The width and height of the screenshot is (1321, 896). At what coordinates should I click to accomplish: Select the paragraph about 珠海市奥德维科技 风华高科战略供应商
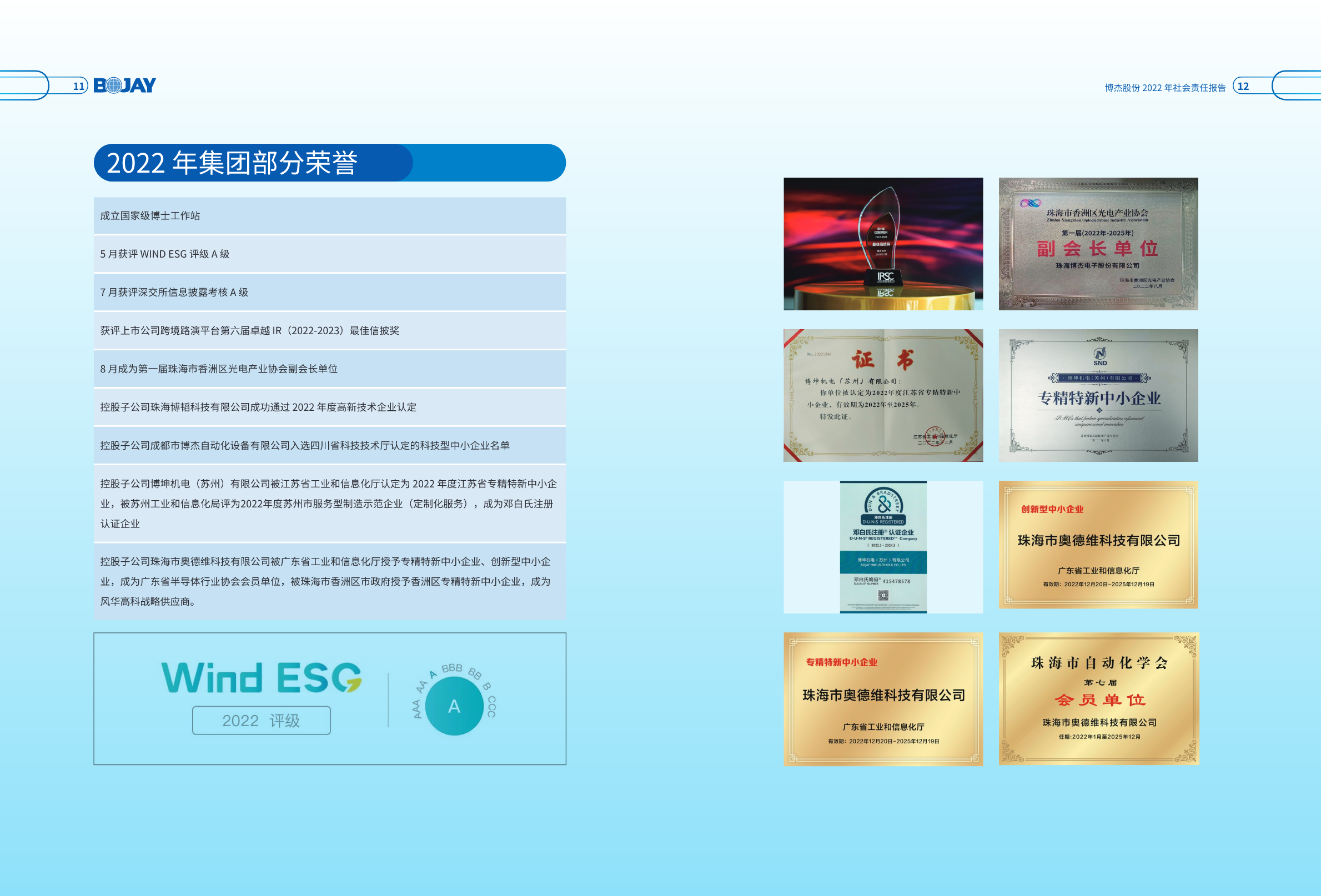click(330, 581)
